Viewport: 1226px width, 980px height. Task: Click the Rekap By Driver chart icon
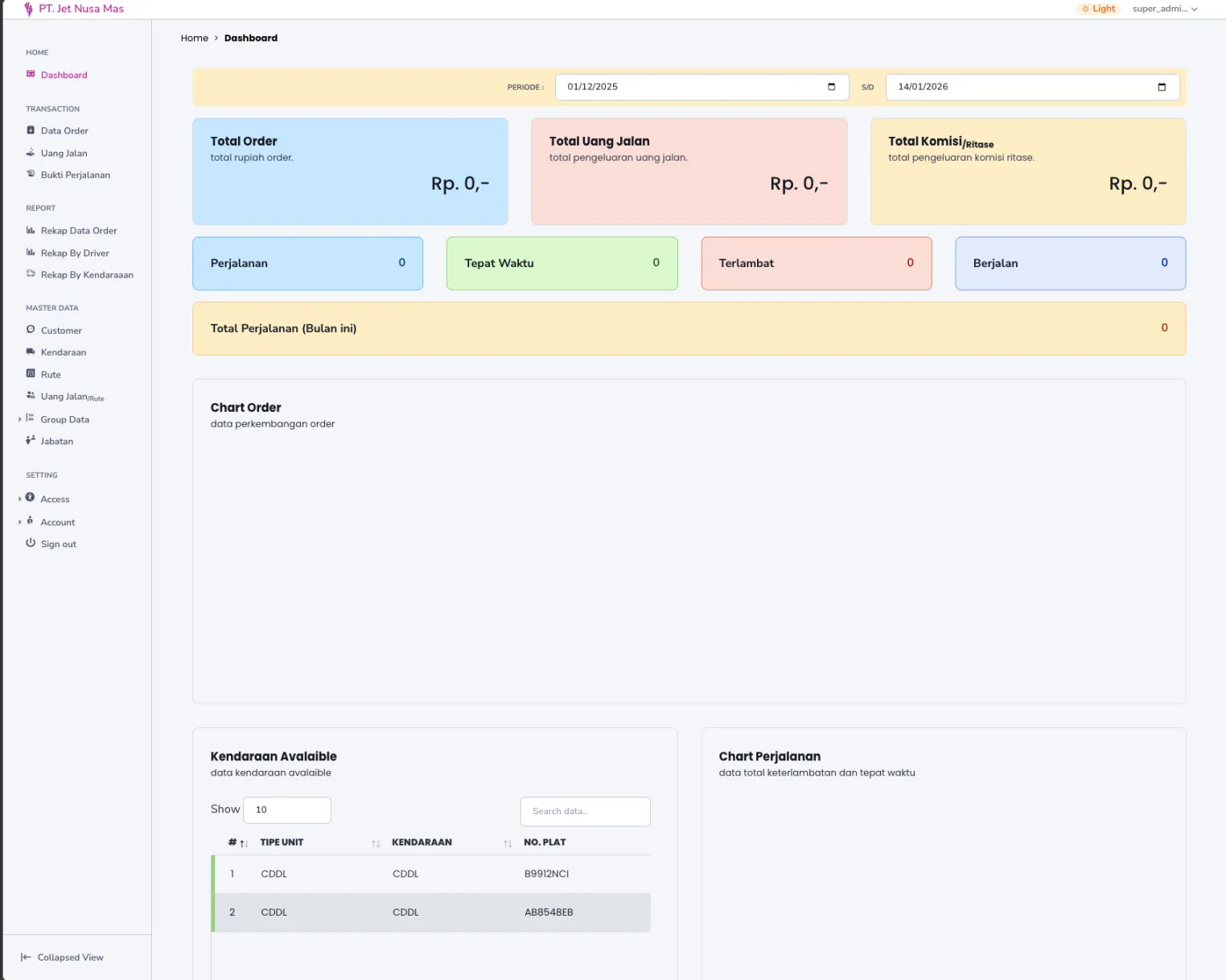click(31, 253)
